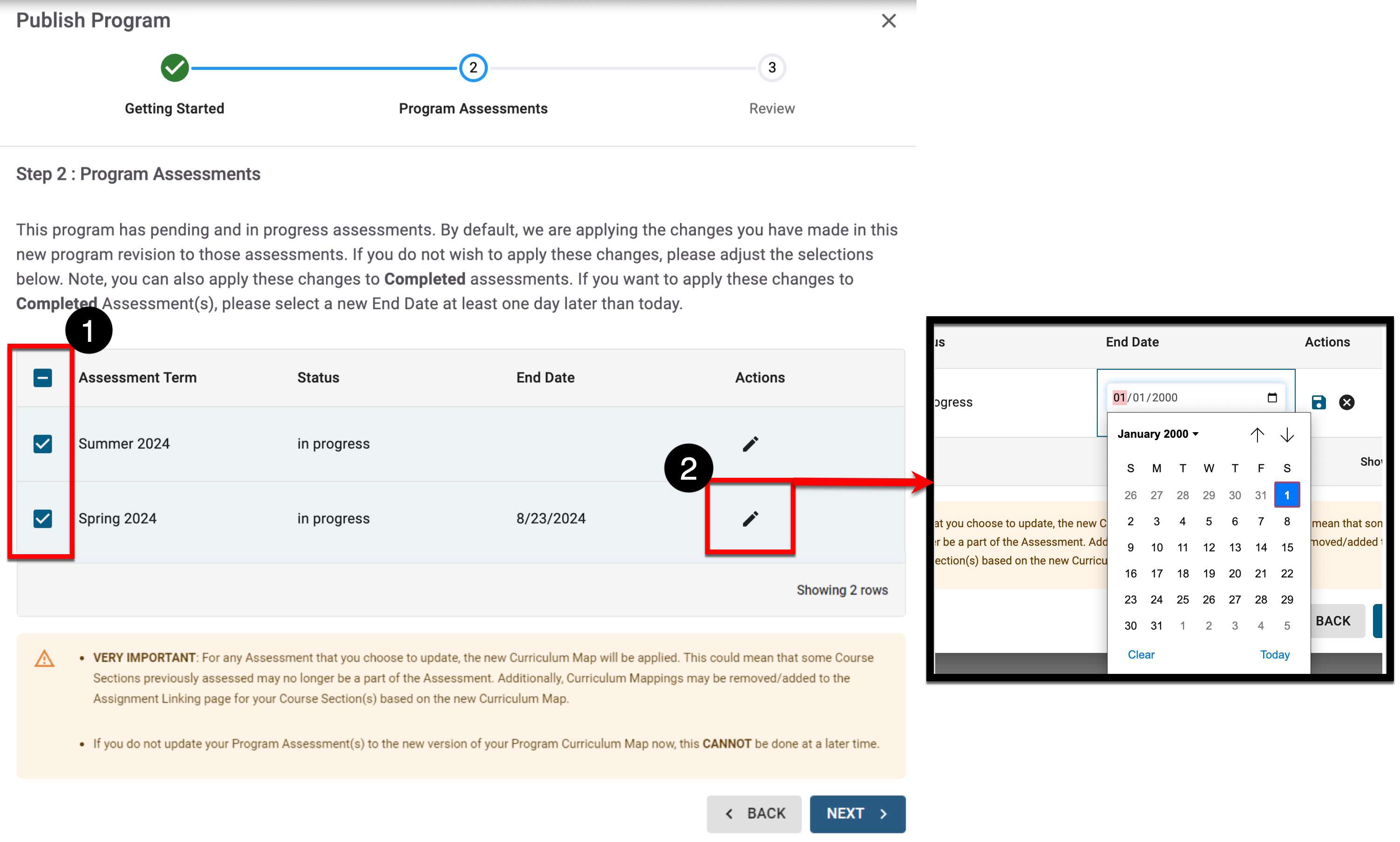Click the save disk icon beside date field

click(1318, 402)
